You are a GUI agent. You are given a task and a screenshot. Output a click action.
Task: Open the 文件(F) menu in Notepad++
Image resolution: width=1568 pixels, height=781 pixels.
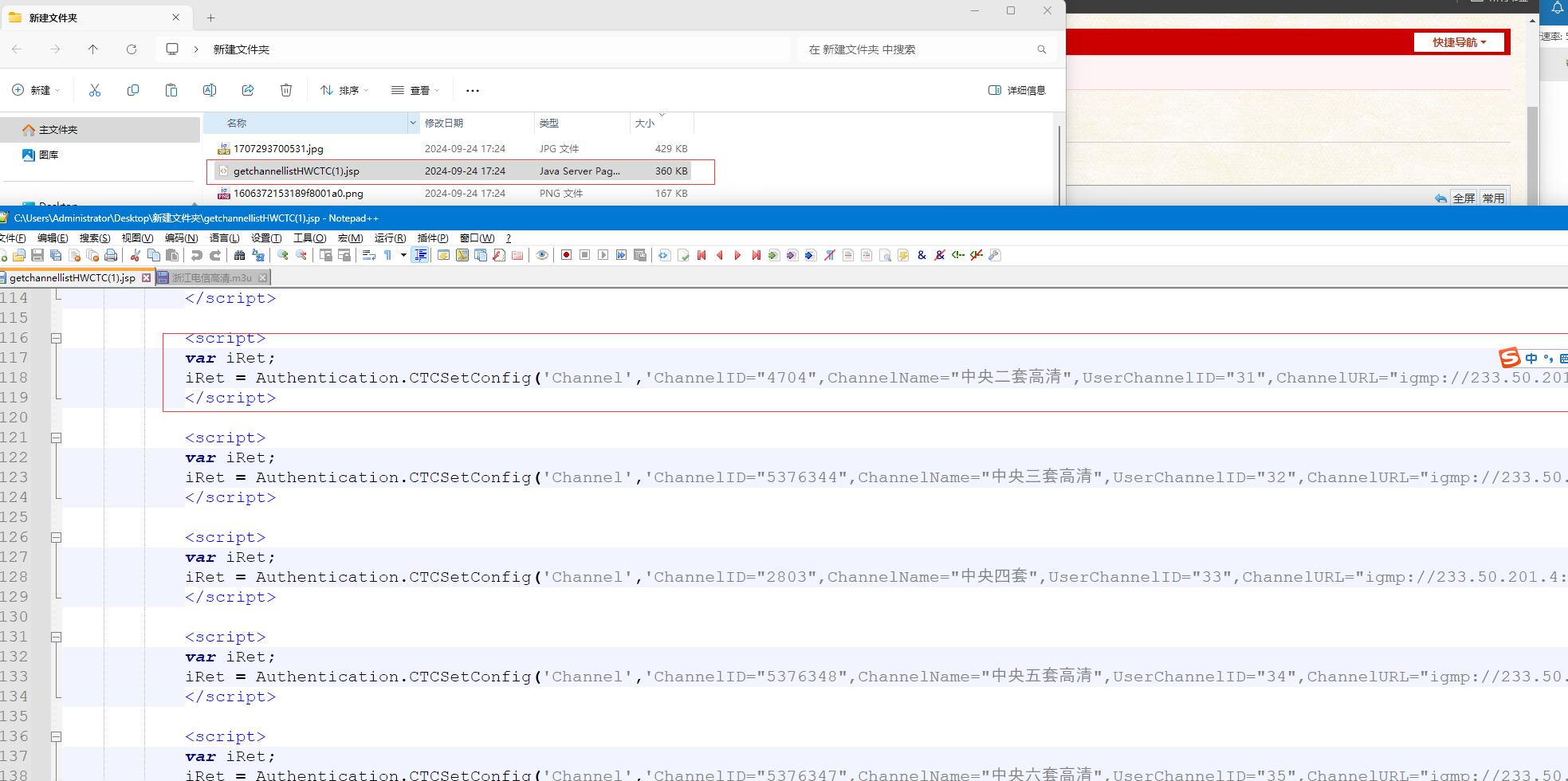click(x=12, y=238)
